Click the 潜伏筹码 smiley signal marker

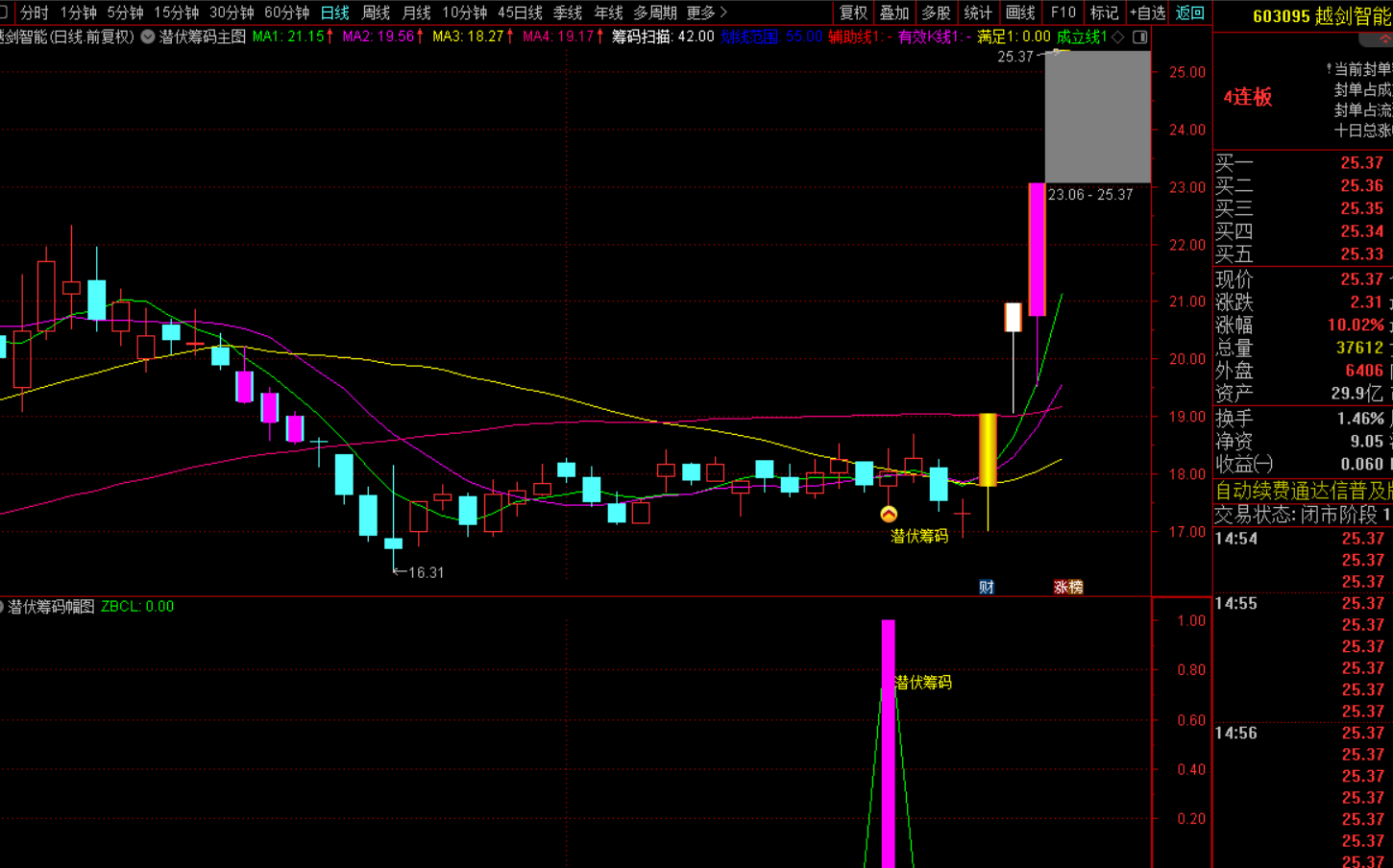[889, 515]
